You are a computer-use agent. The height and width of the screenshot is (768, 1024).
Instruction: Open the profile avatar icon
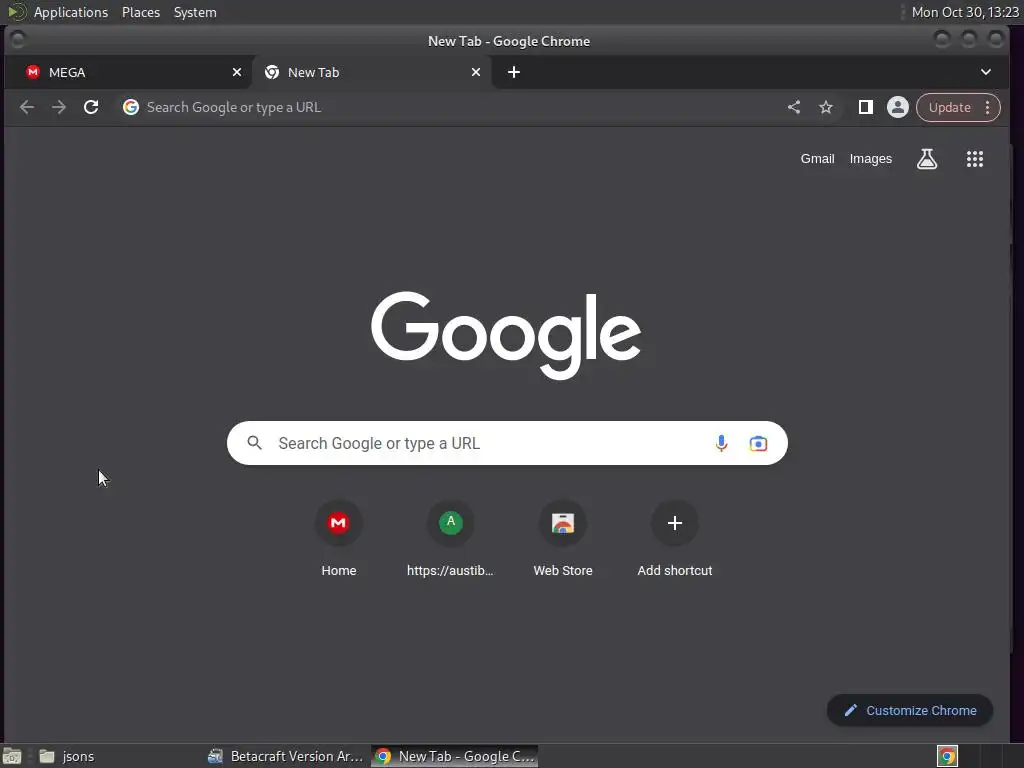point(898,107)
